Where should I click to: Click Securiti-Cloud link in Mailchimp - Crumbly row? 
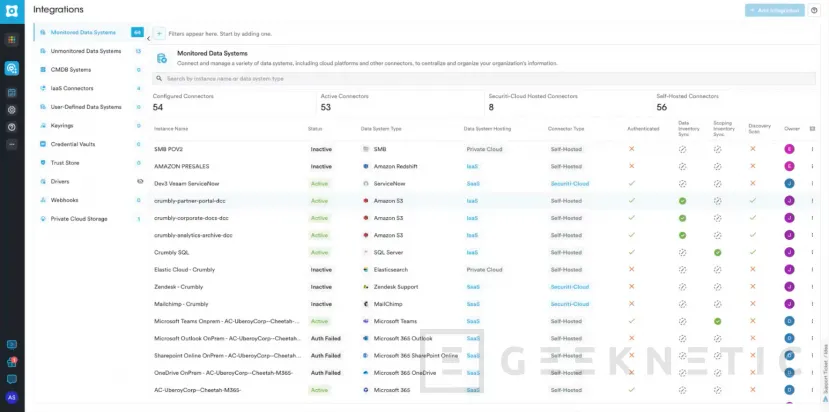(569, 304)
